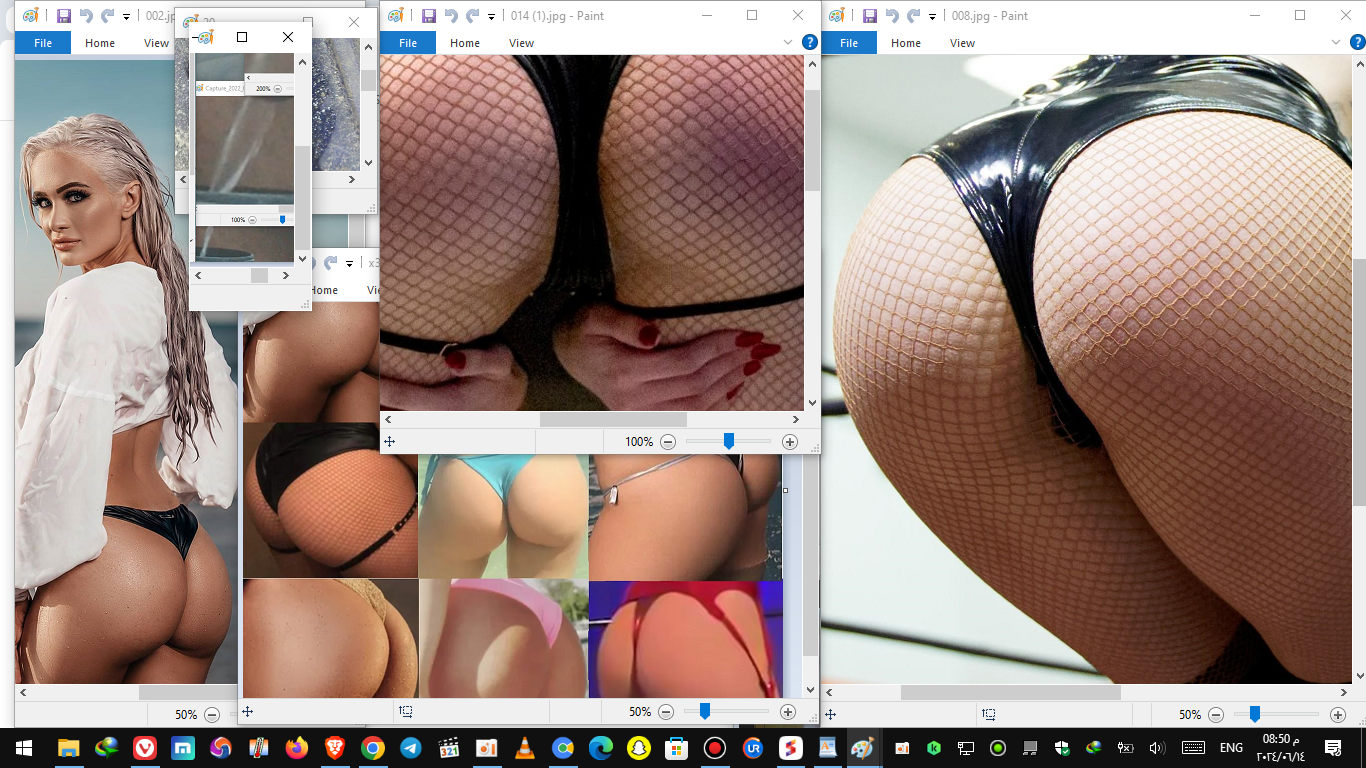The height and width of the screenshot is (768, 1366).
Task: Open Customize Quick Access Toolbar dropdown in 008.jpg window
Action: tap(933, 17)
